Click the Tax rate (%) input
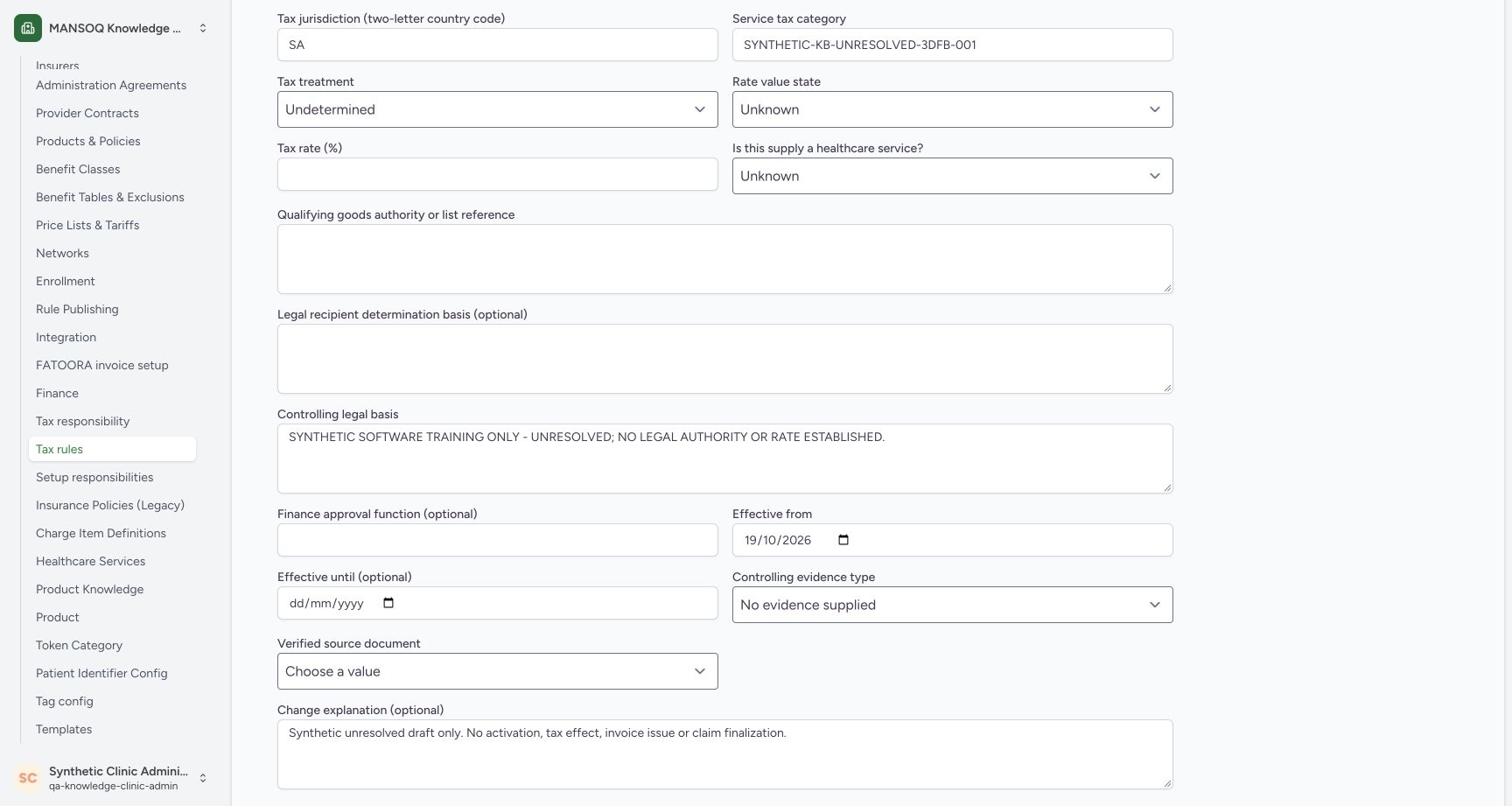 click(x=497, y=174)
